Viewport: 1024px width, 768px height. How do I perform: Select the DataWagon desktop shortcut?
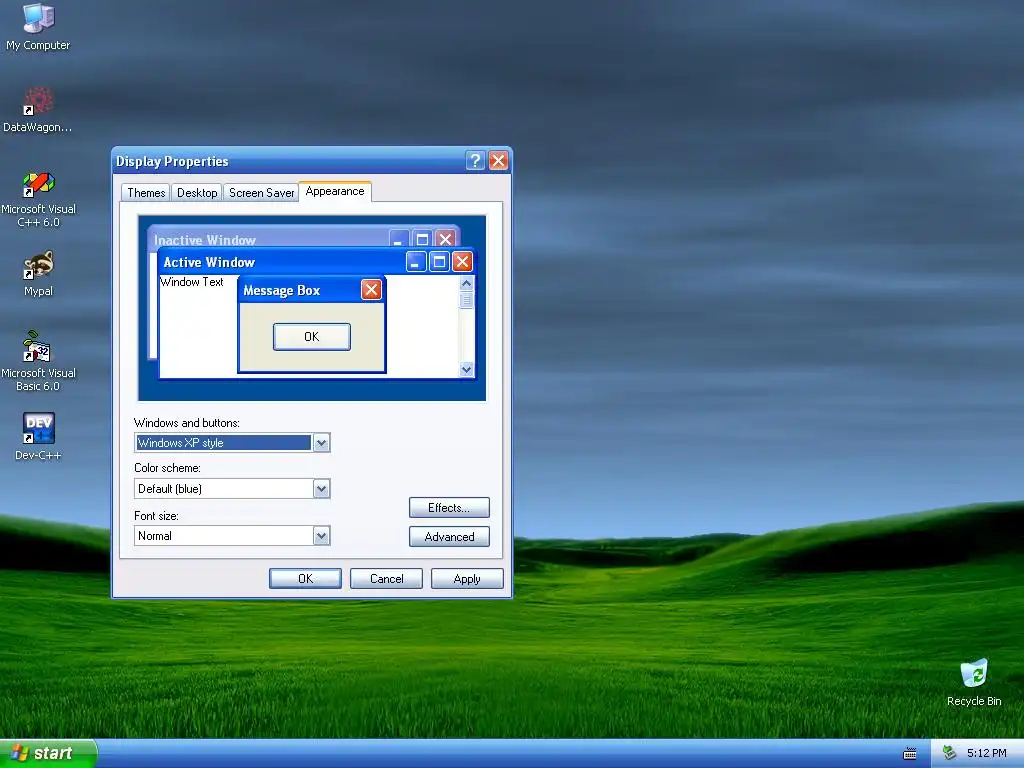[x=38, y=110]
